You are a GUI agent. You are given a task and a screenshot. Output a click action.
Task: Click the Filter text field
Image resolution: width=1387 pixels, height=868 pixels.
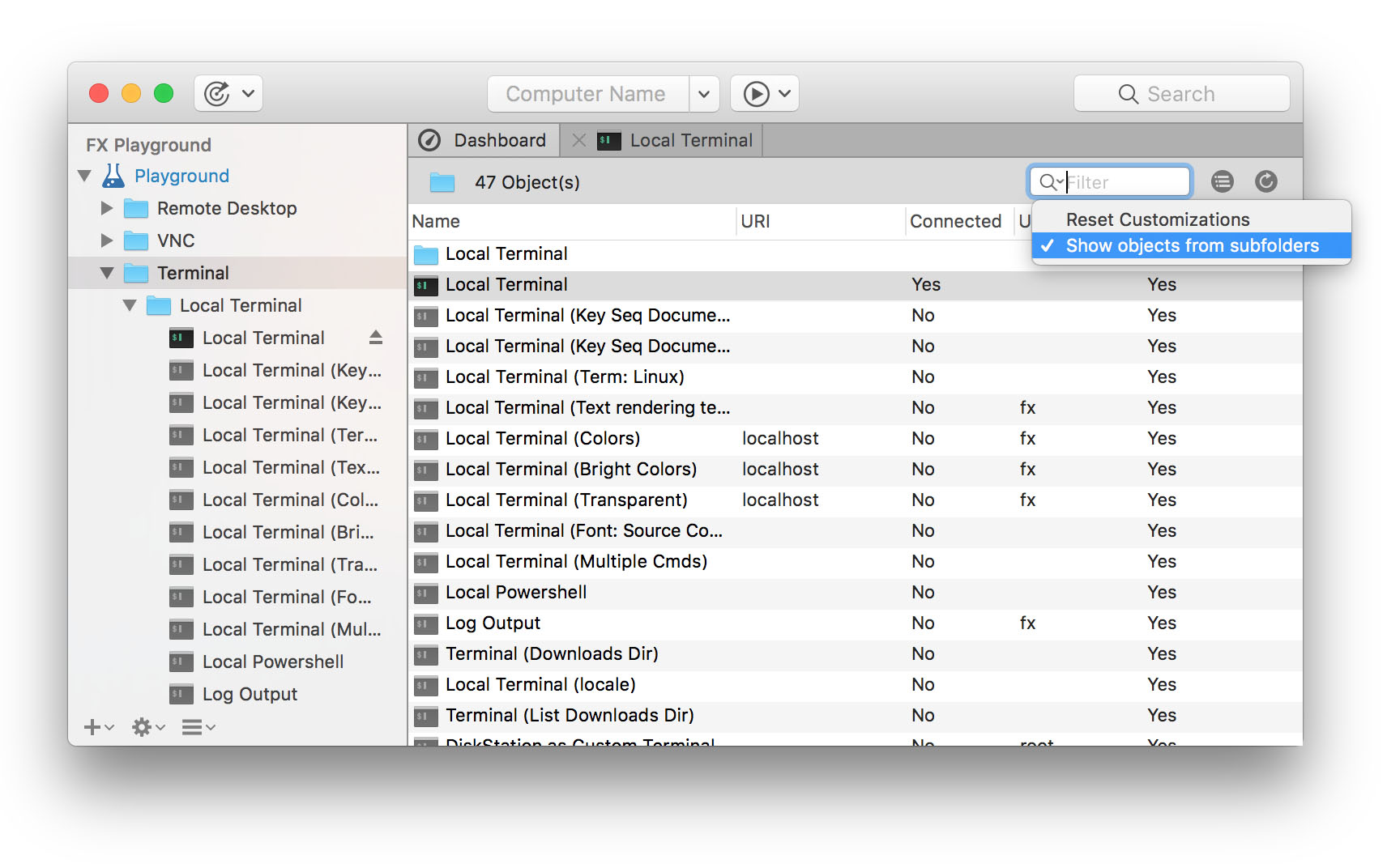coord(1125,182)
